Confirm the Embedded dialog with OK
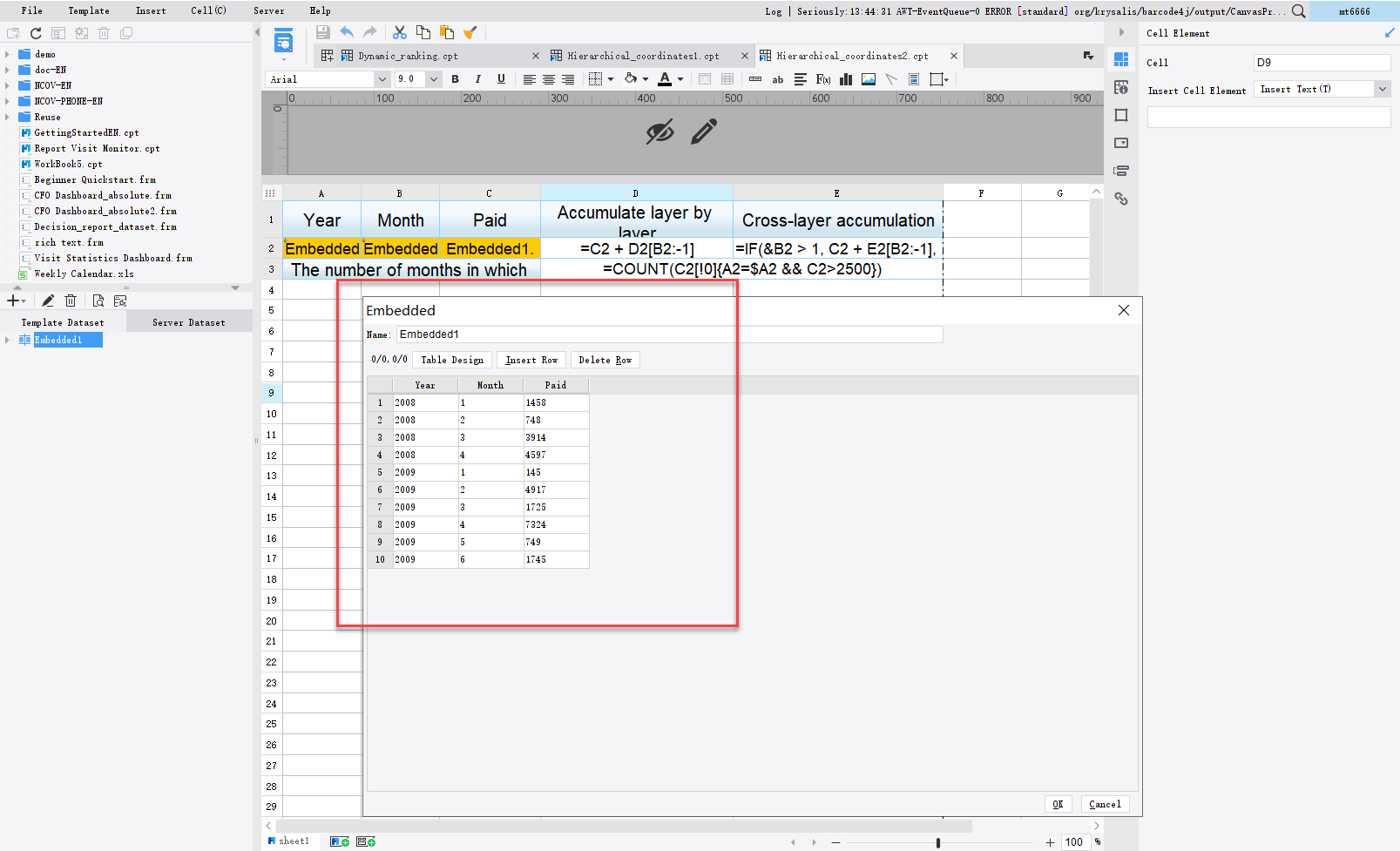This screenshot has width=1400, height=851. [x=1058, y=803]
